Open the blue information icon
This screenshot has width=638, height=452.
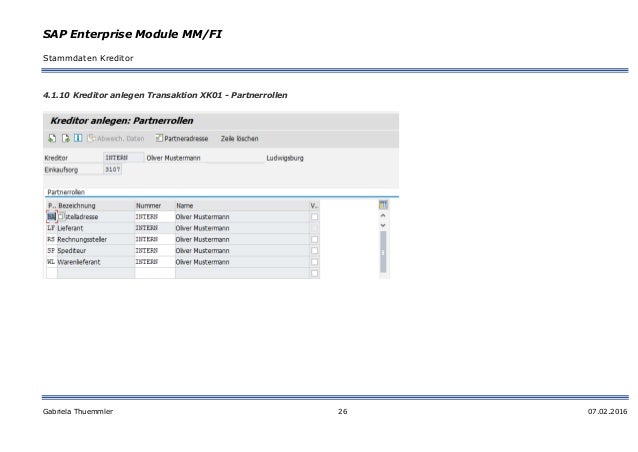pos(78,138)
